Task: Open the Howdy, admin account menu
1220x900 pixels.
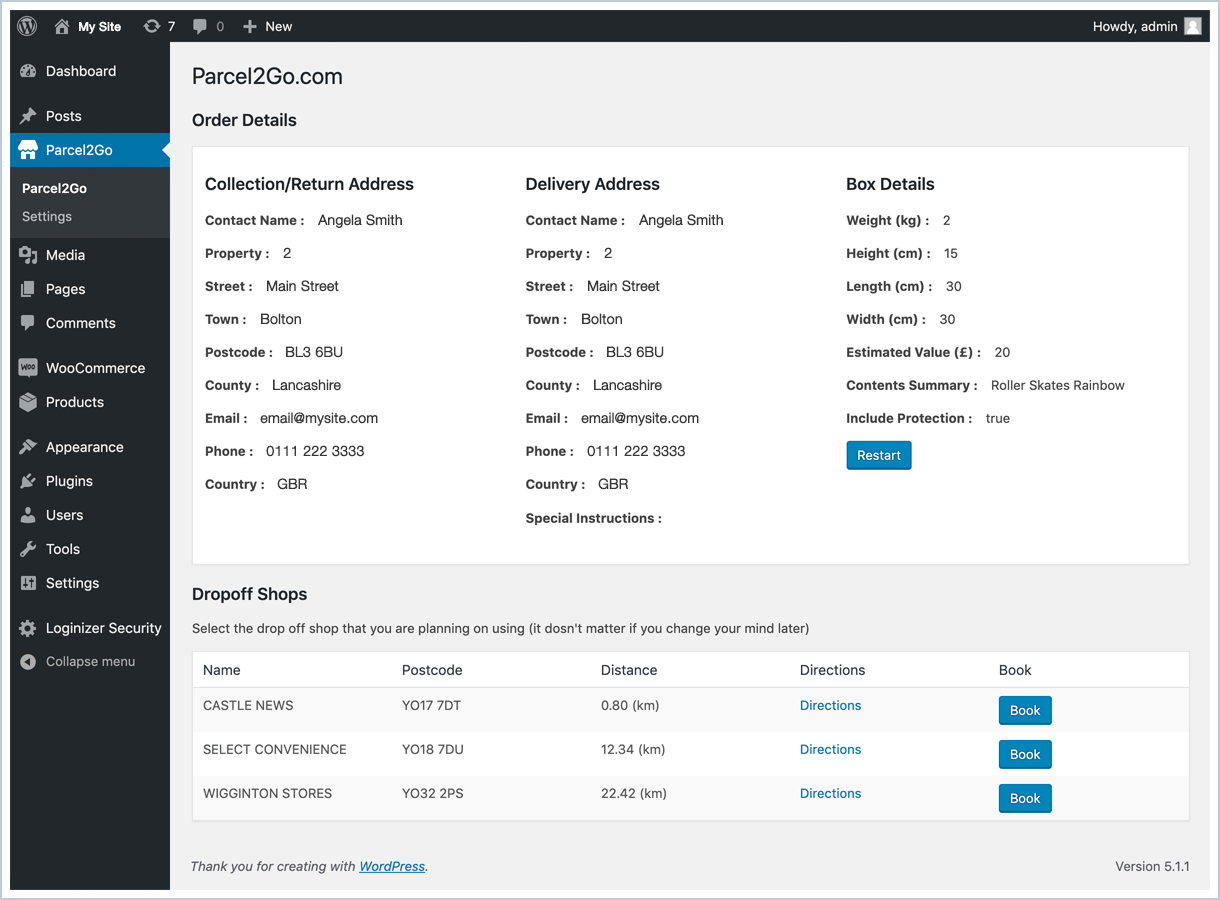Action: click(1135, 27)
